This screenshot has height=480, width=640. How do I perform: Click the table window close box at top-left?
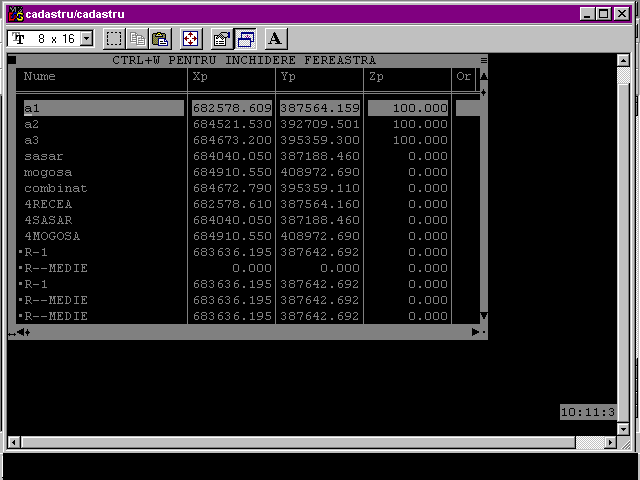point(12,60)
